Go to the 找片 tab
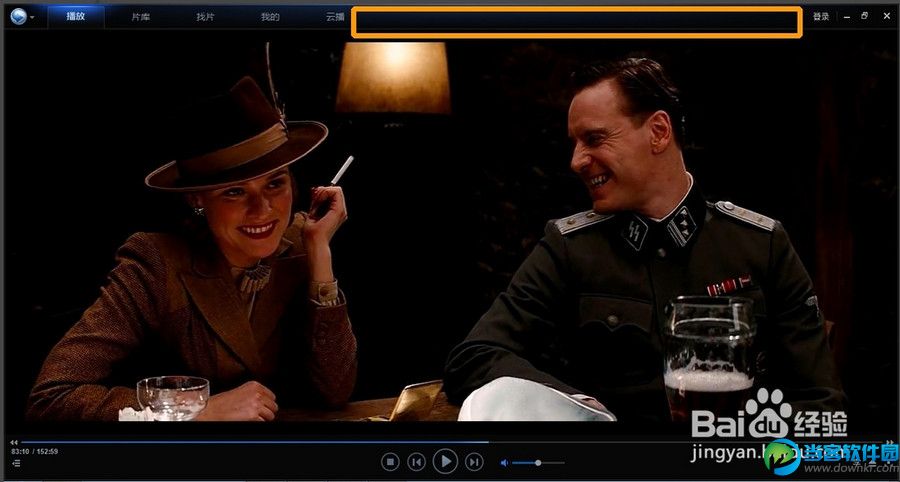Viewport: 900px width, 482px height. point(205,17)
